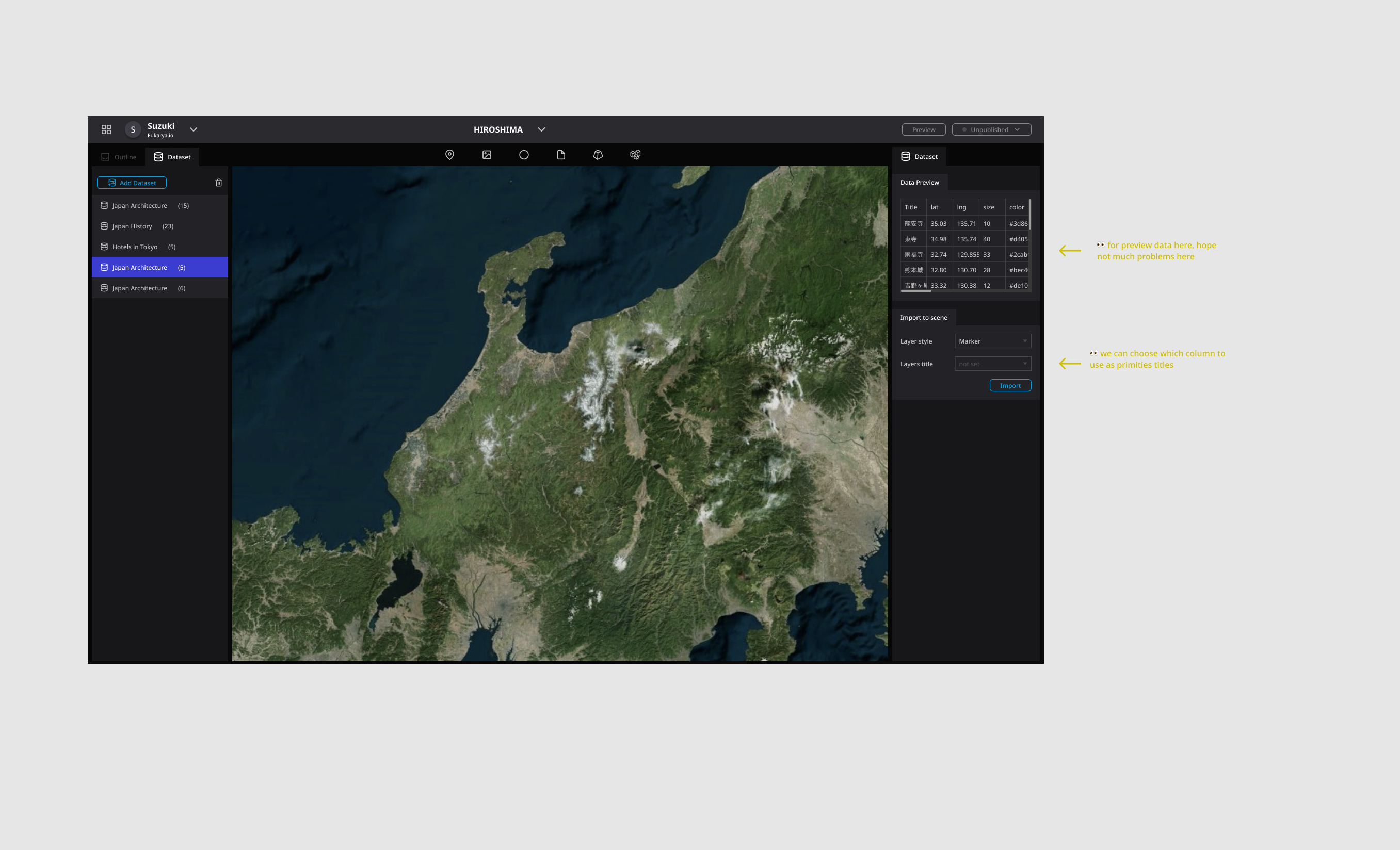1400x850 pixels.
Task: Click the Add Dataset button
Action: click(131, 182)
